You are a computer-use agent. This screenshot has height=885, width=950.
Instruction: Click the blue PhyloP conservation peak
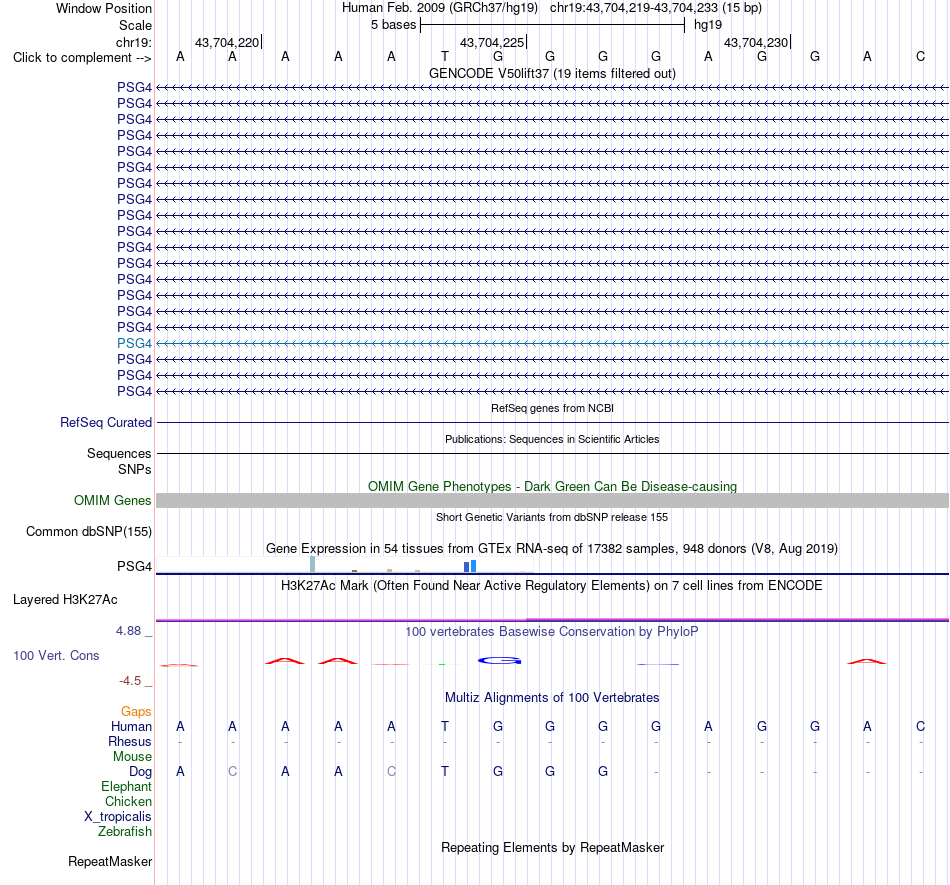[x=499, y=660]
